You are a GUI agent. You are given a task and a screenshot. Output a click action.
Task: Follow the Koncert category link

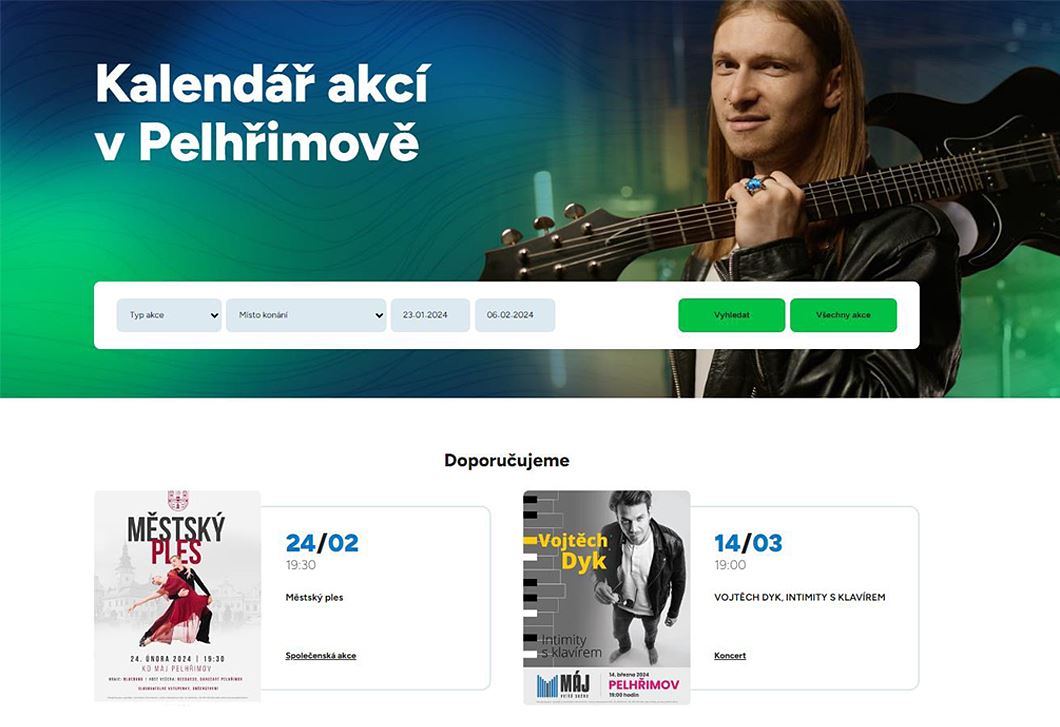click(730, 655)
